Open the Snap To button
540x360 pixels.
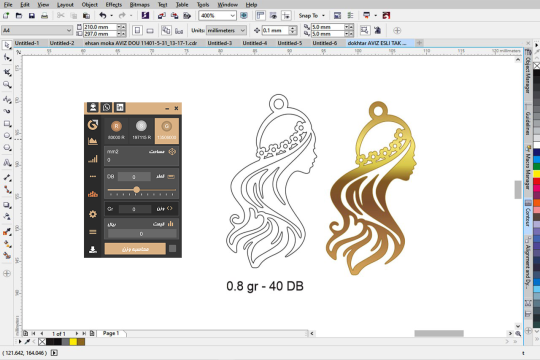[x=311, y=16]
